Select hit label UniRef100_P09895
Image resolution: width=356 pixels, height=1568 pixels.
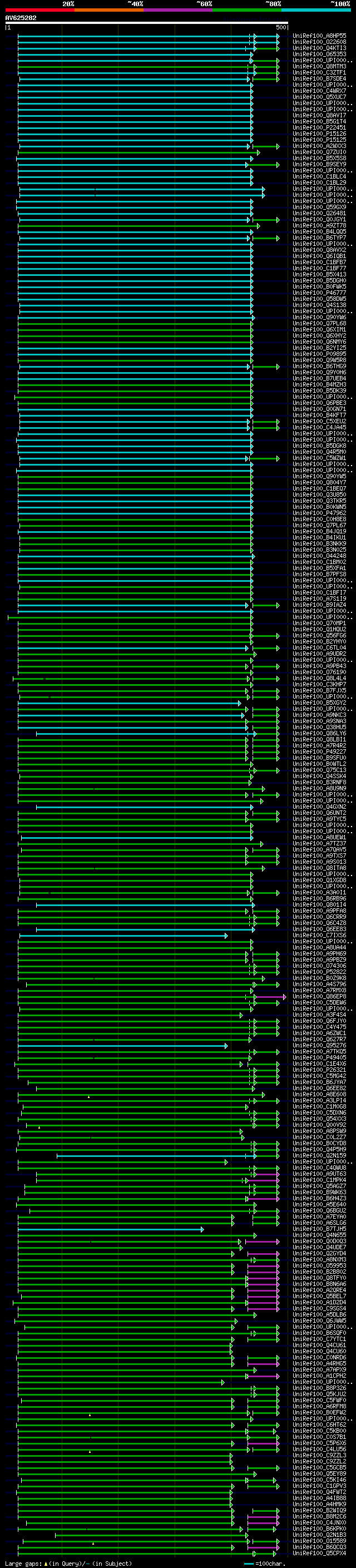tap(319, 354)
